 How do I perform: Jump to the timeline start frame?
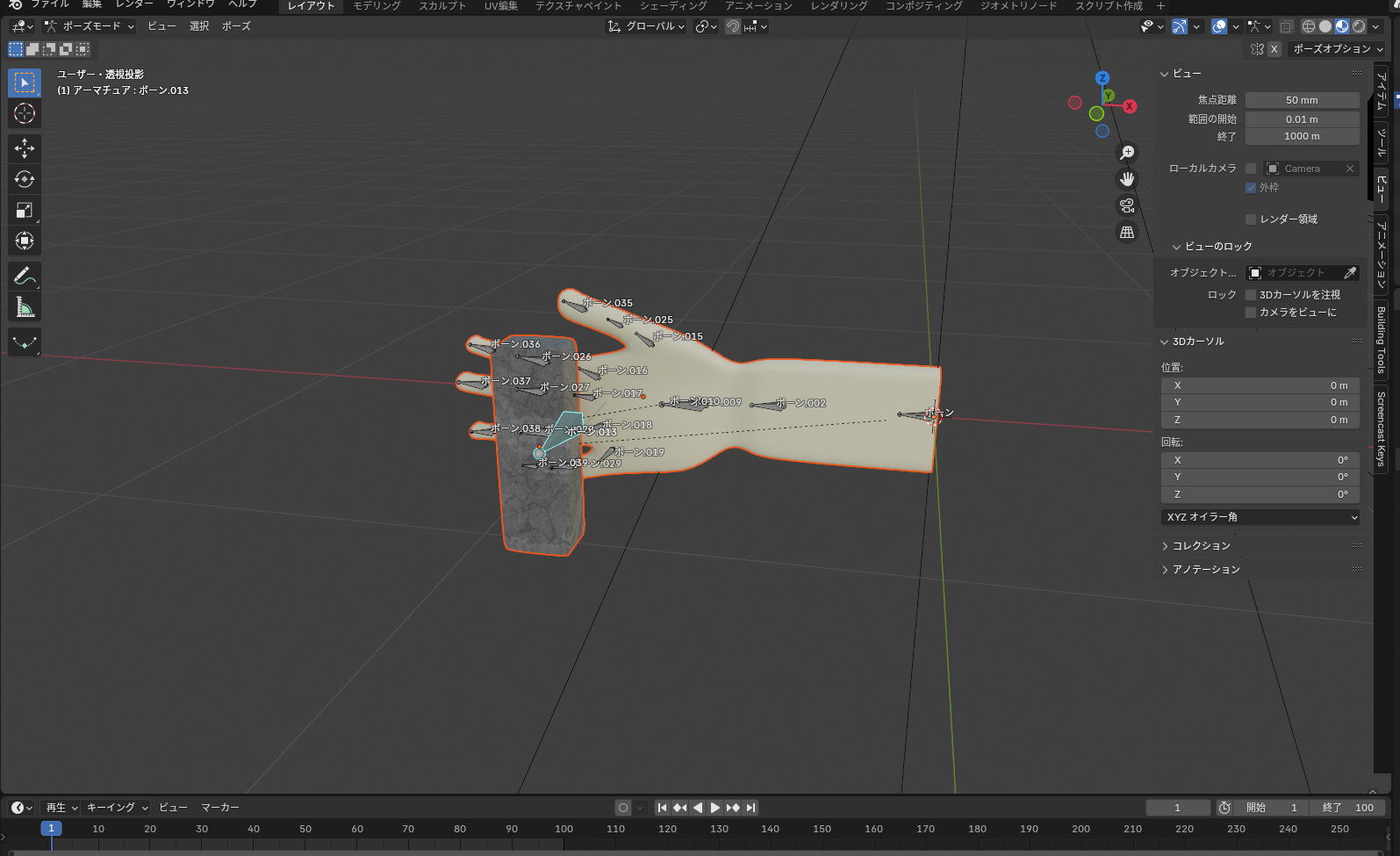663,808
